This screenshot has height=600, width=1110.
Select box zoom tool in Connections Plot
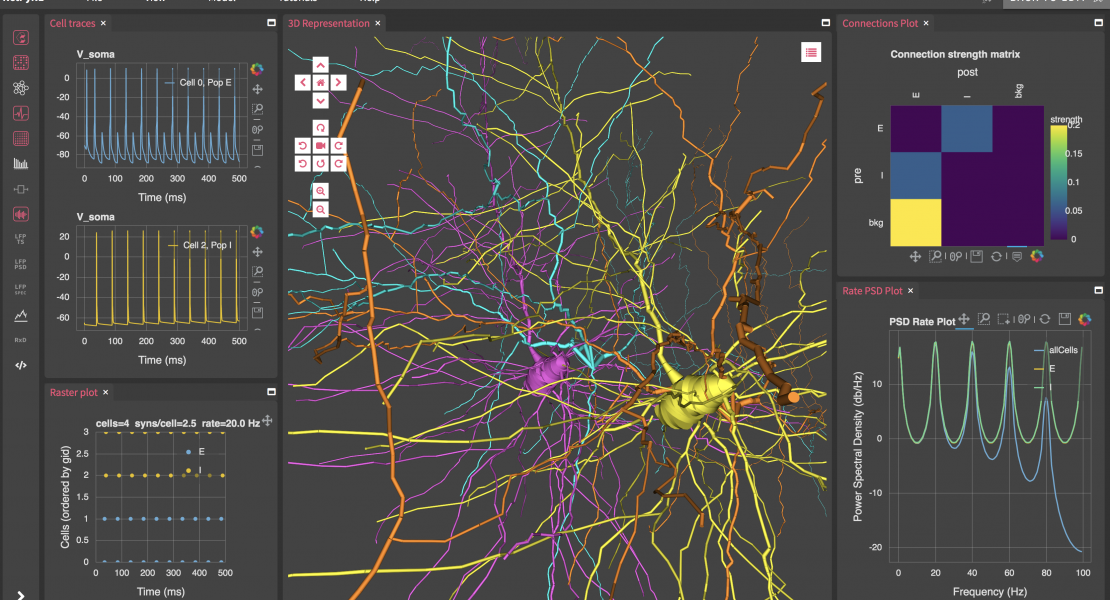[x=936, y=257]
